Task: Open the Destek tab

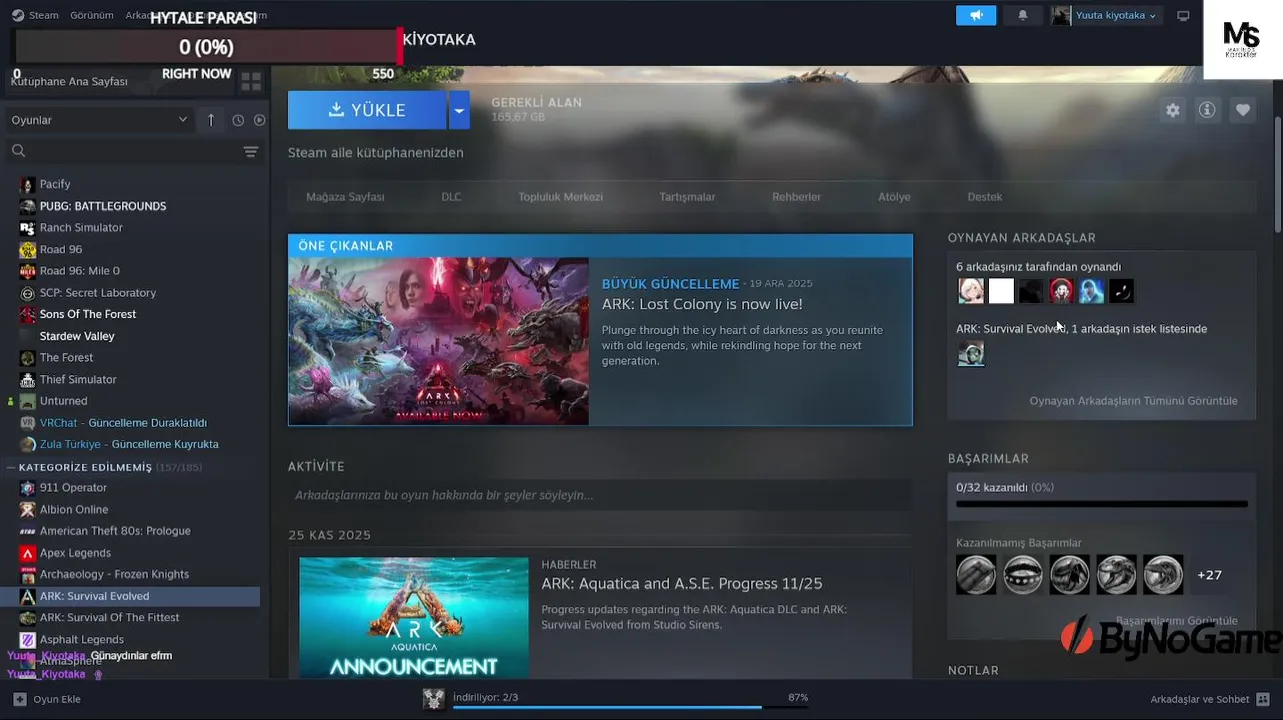Action: (x=984, y=197)
